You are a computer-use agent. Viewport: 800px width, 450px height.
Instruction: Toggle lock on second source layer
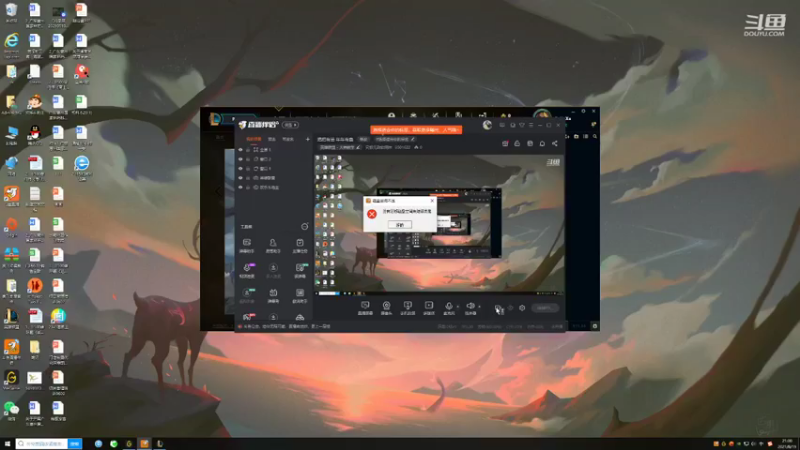click(x=248, y=159)
